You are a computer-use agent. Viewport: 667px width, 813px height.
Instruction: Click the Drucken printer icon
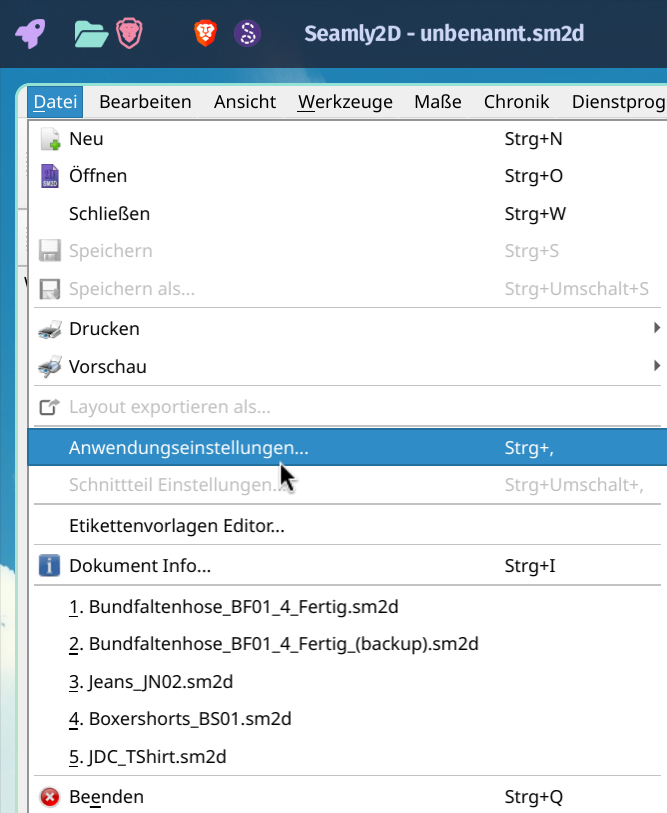pyautogui.click(x=49, y=329)
